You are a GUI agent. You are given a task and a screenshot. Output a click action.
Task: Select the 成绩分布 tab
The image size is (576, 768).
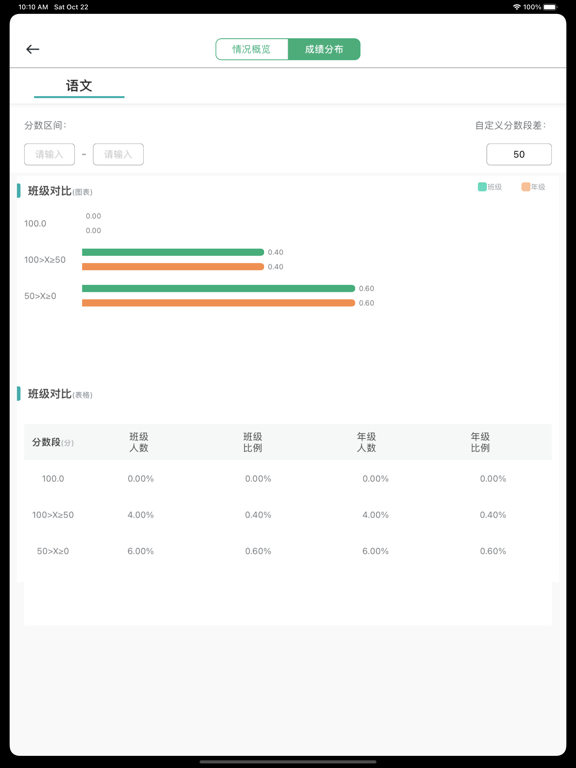(324, 49)
